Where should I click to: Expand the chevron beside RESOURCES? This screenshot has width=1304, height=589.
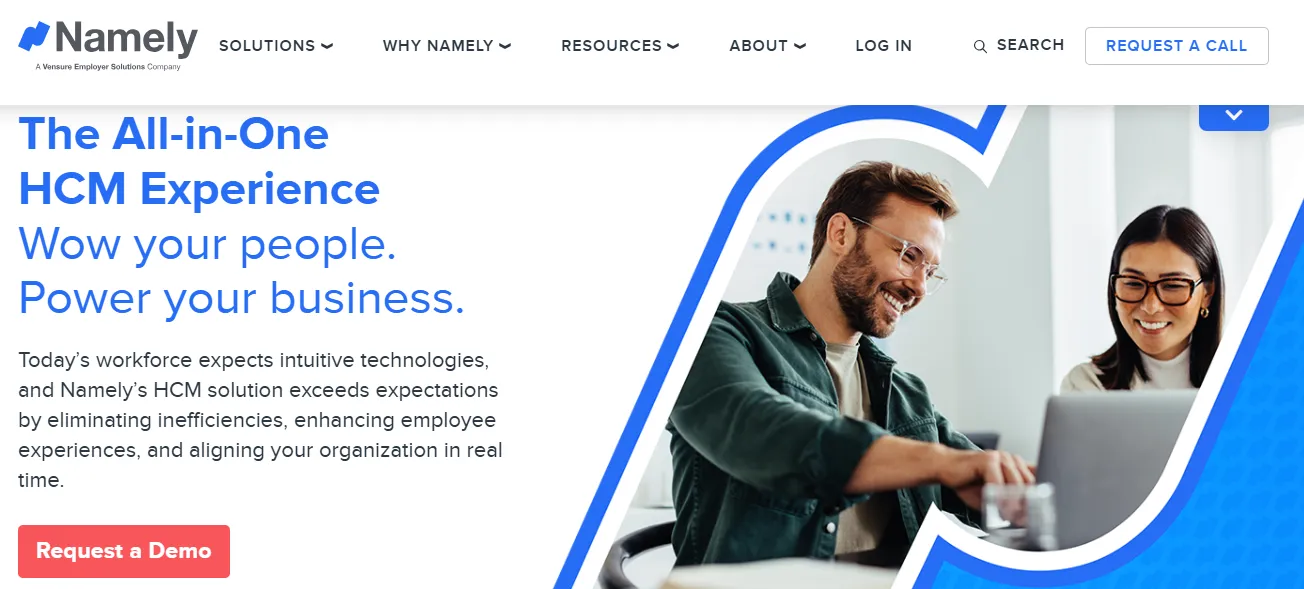point(673,46)
